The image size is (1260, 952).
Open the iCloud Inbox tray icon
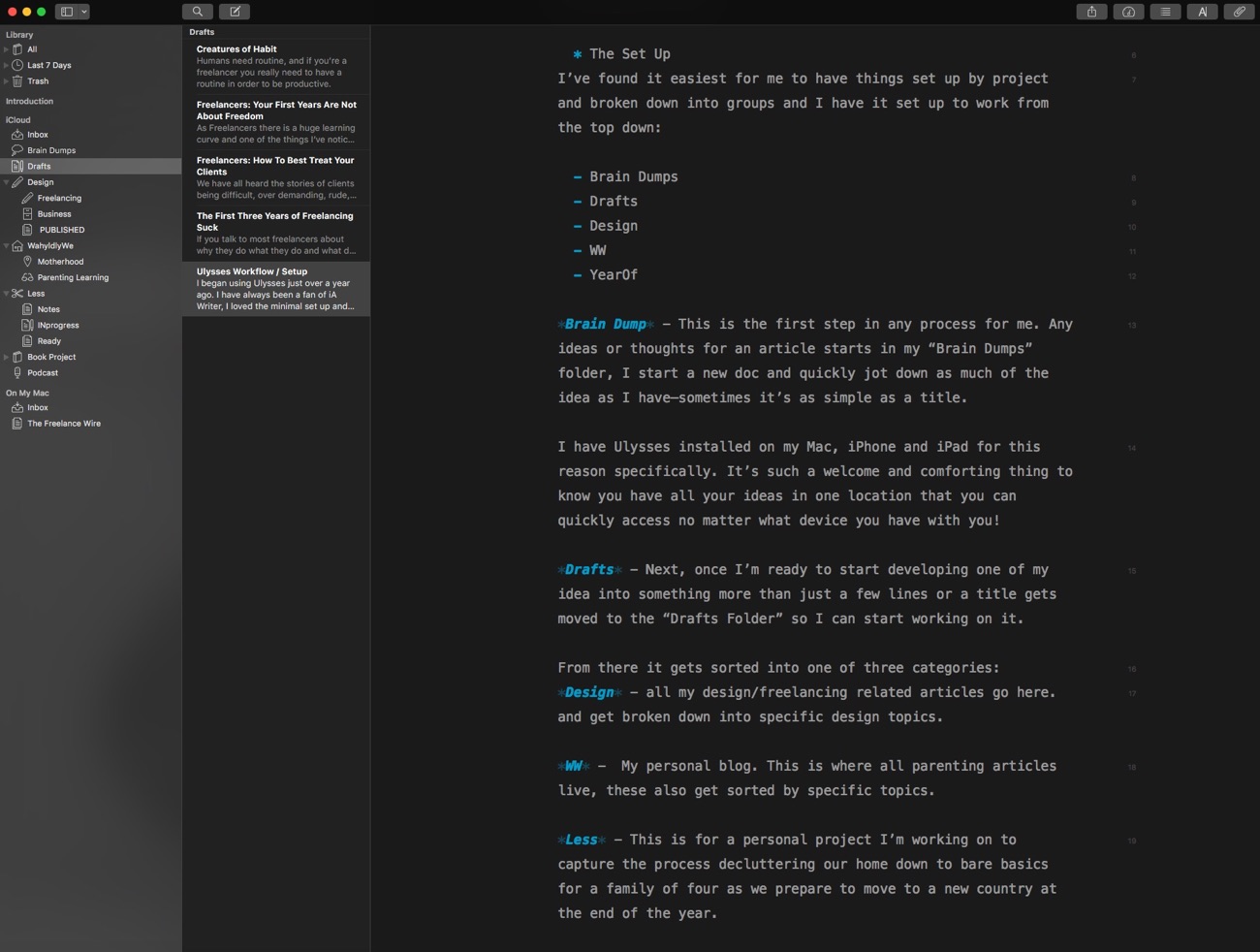17,135
